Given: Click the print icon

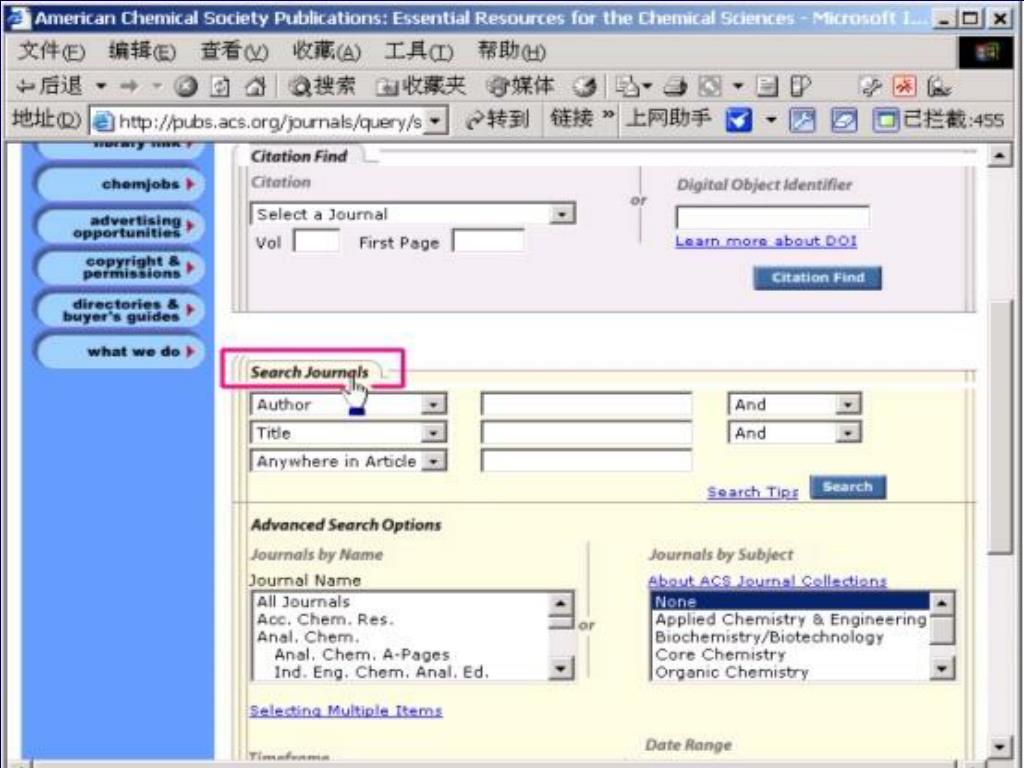Looking at the screenshot, I should (675, 86).
